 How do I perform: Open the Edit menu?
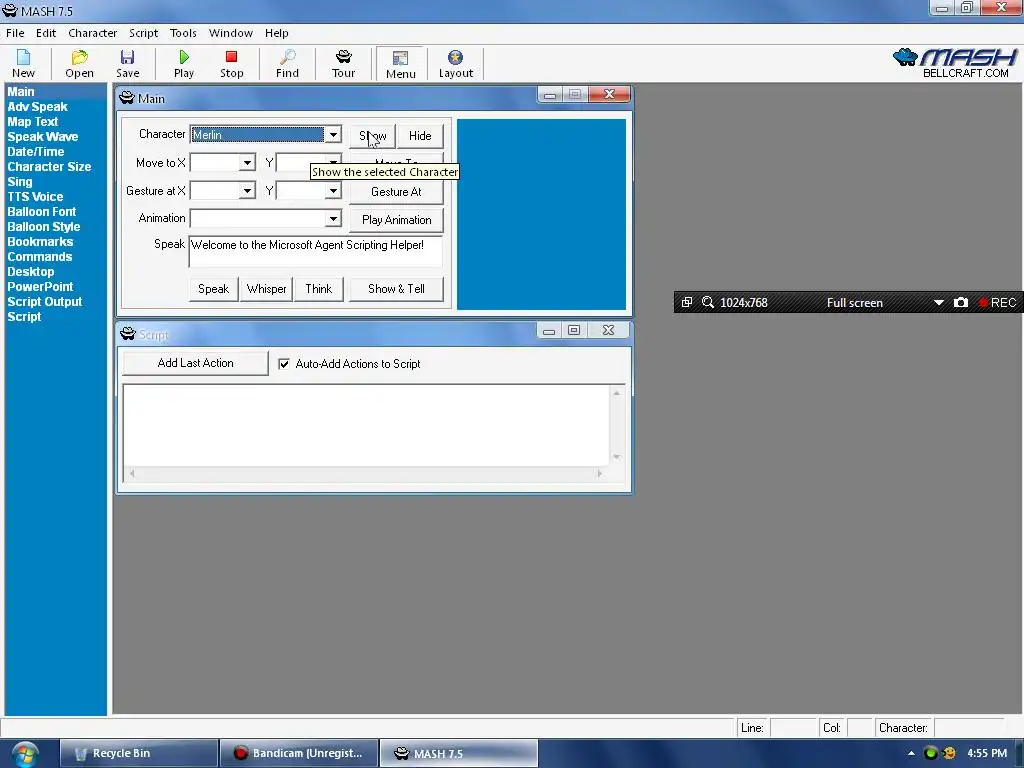[46, 33]
